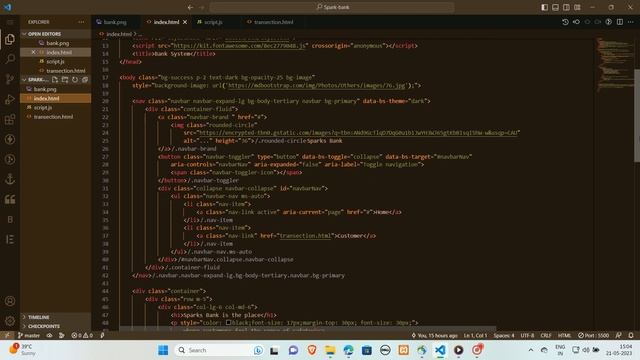Open bank.png from the project file tree
This screenshot has width=640, height=360.
click(56, 89)
